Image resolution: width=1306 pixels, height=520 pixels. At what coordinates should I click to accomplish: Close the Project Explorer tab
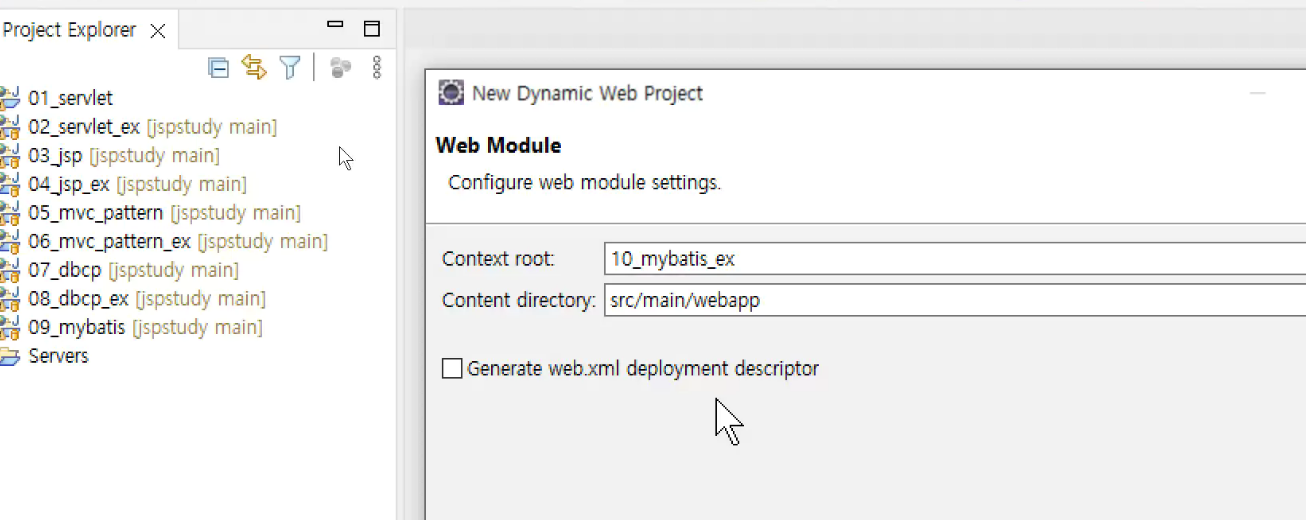pos(158,31)
